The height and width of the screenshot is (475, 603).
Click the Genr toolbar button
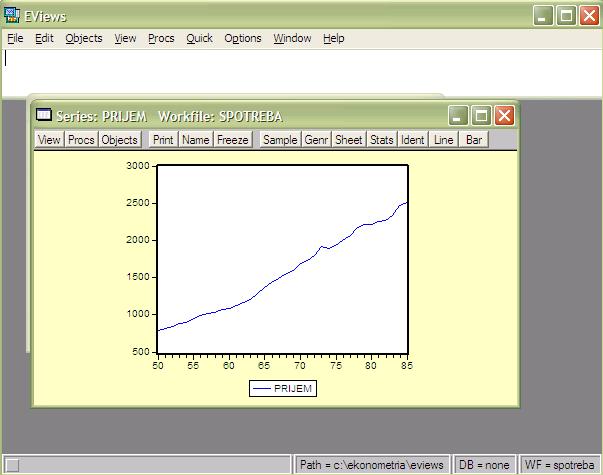click(316, 140)
